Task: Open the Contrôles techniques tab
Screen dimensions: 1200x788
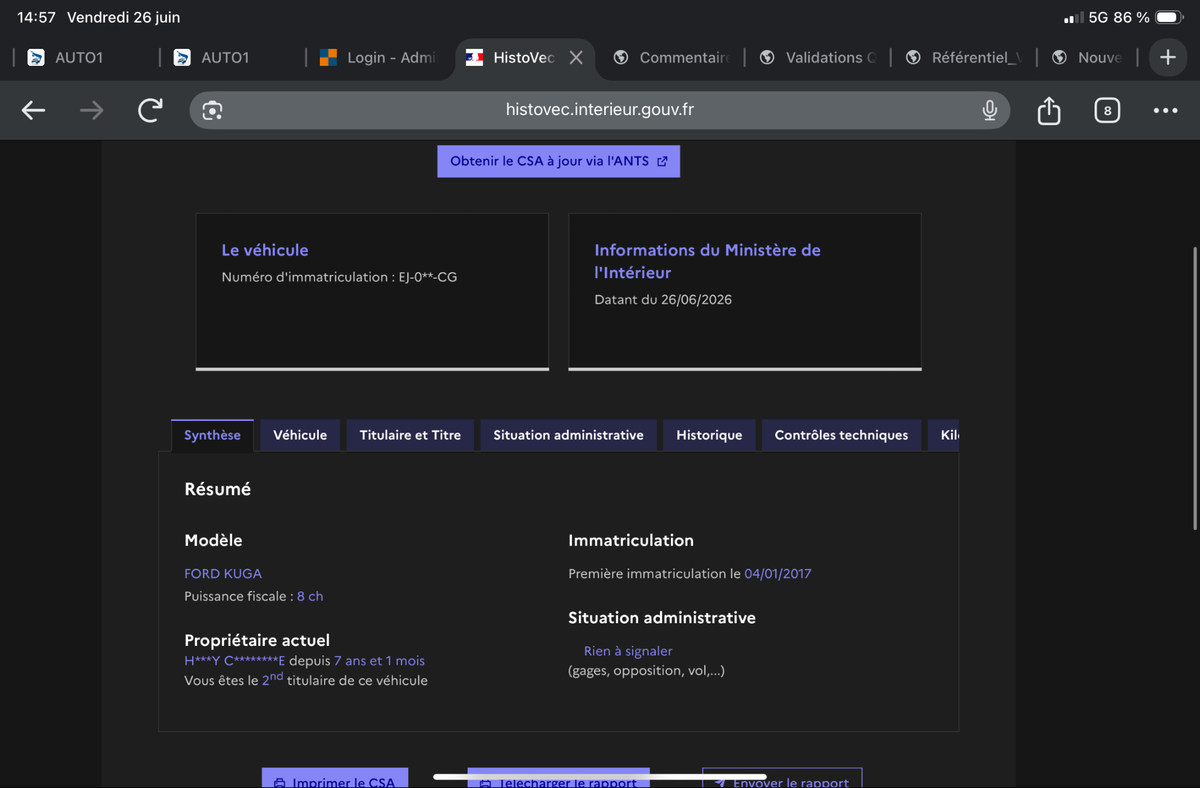Action: (x=841, y=435)
